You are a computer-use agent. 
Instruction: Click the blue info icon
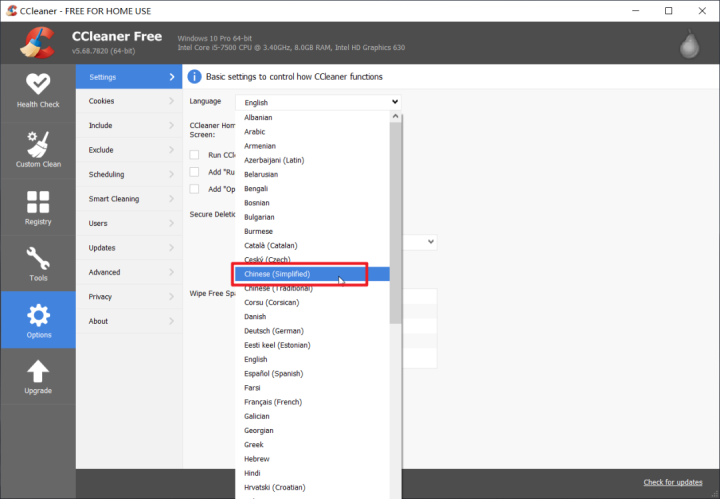pyautogui.click(x=194, y=77)
